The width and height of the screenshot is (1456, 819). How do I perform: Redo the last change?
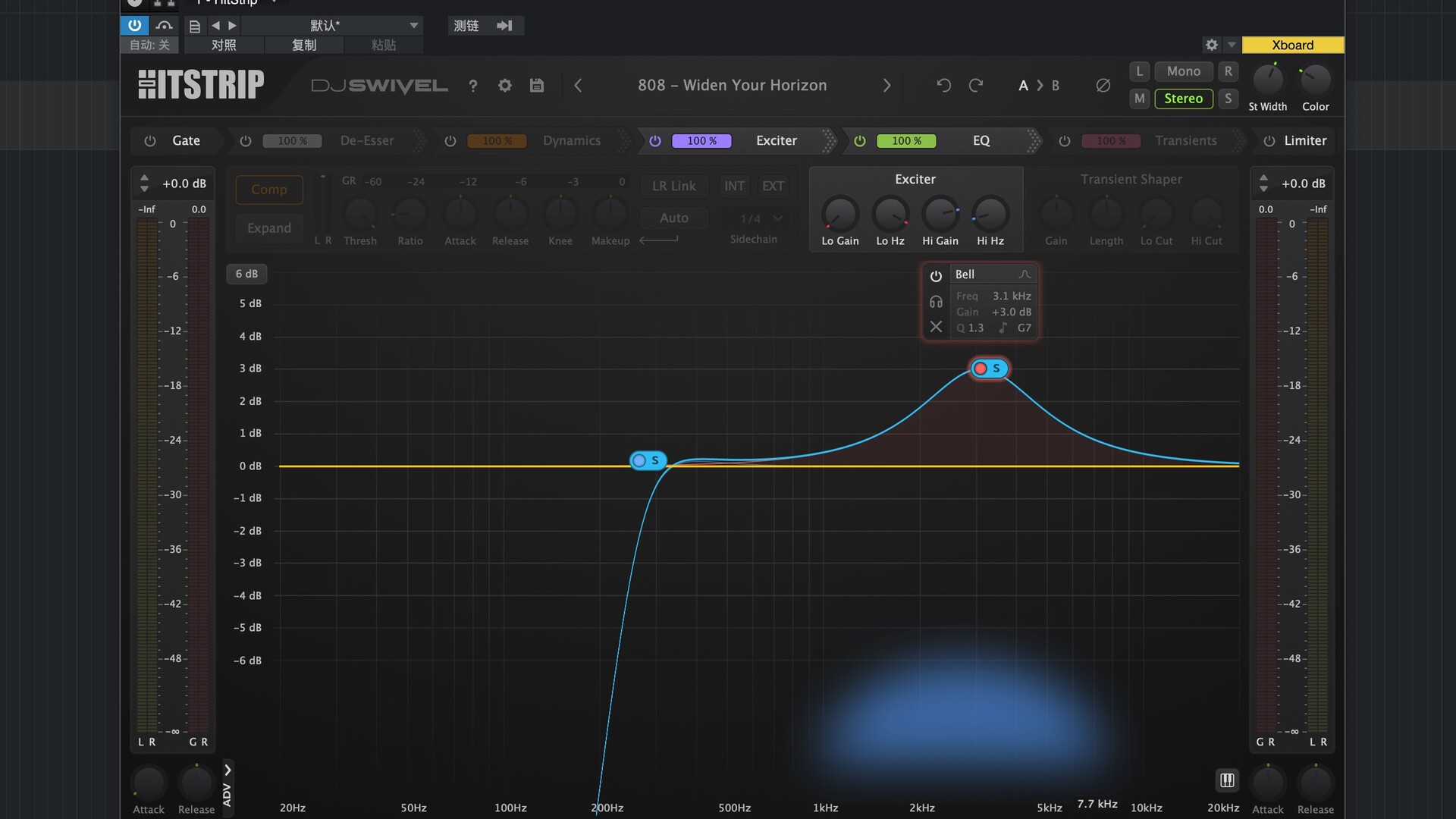pos(976,86)
